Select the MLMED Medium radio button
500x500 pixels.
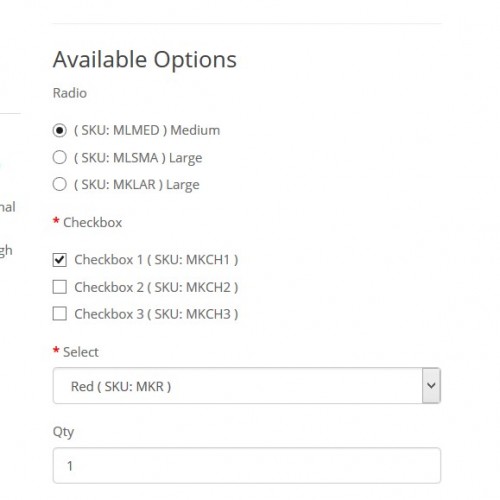click(60, 130)
